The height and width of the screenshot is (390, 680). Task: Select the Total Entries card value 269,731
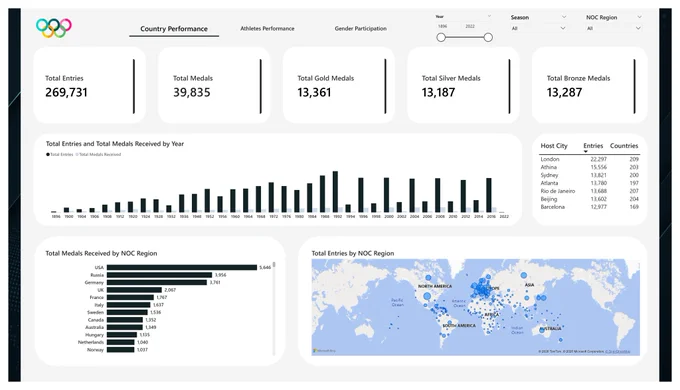(66, 92)
